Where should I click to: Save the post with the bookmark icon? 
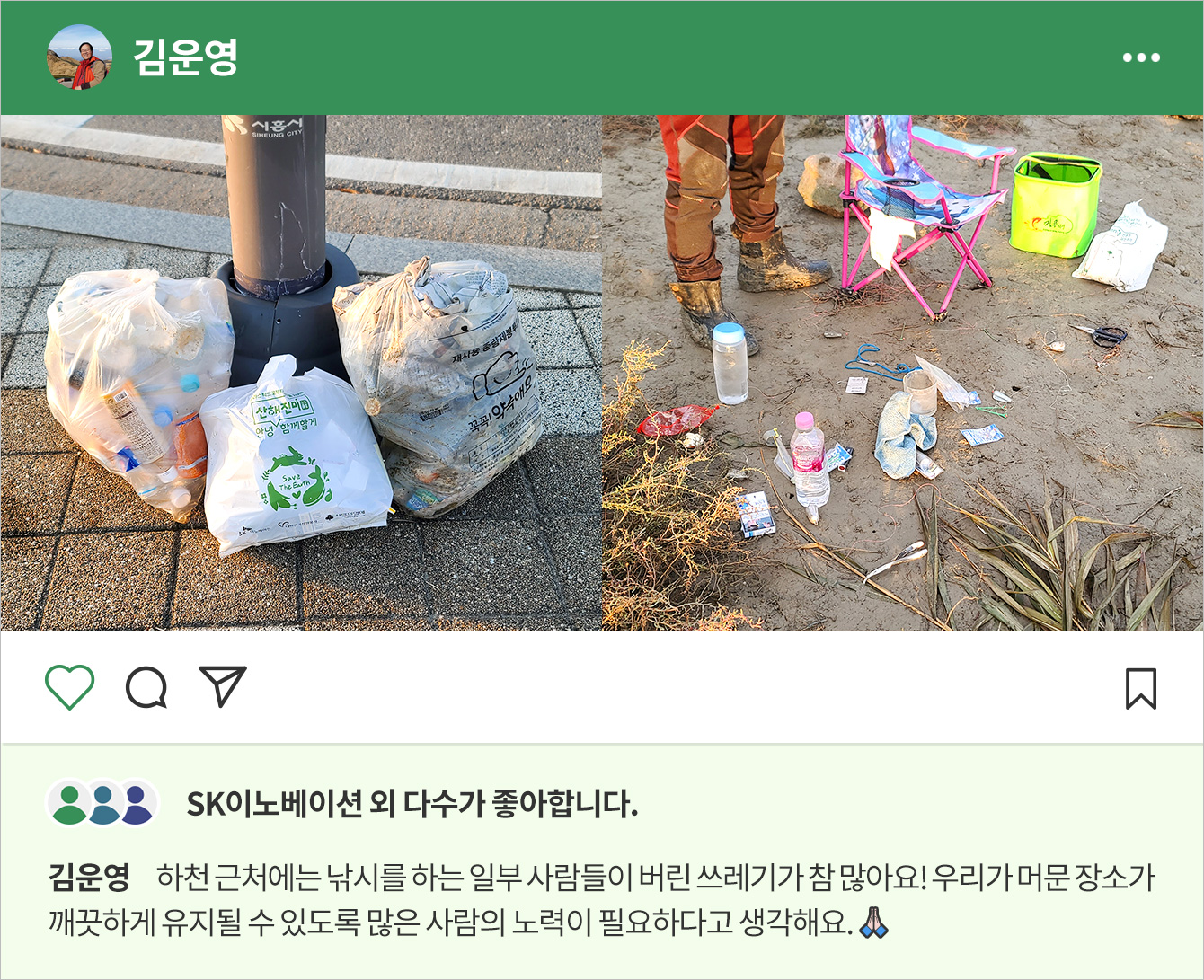click(x=1141, y=689)
